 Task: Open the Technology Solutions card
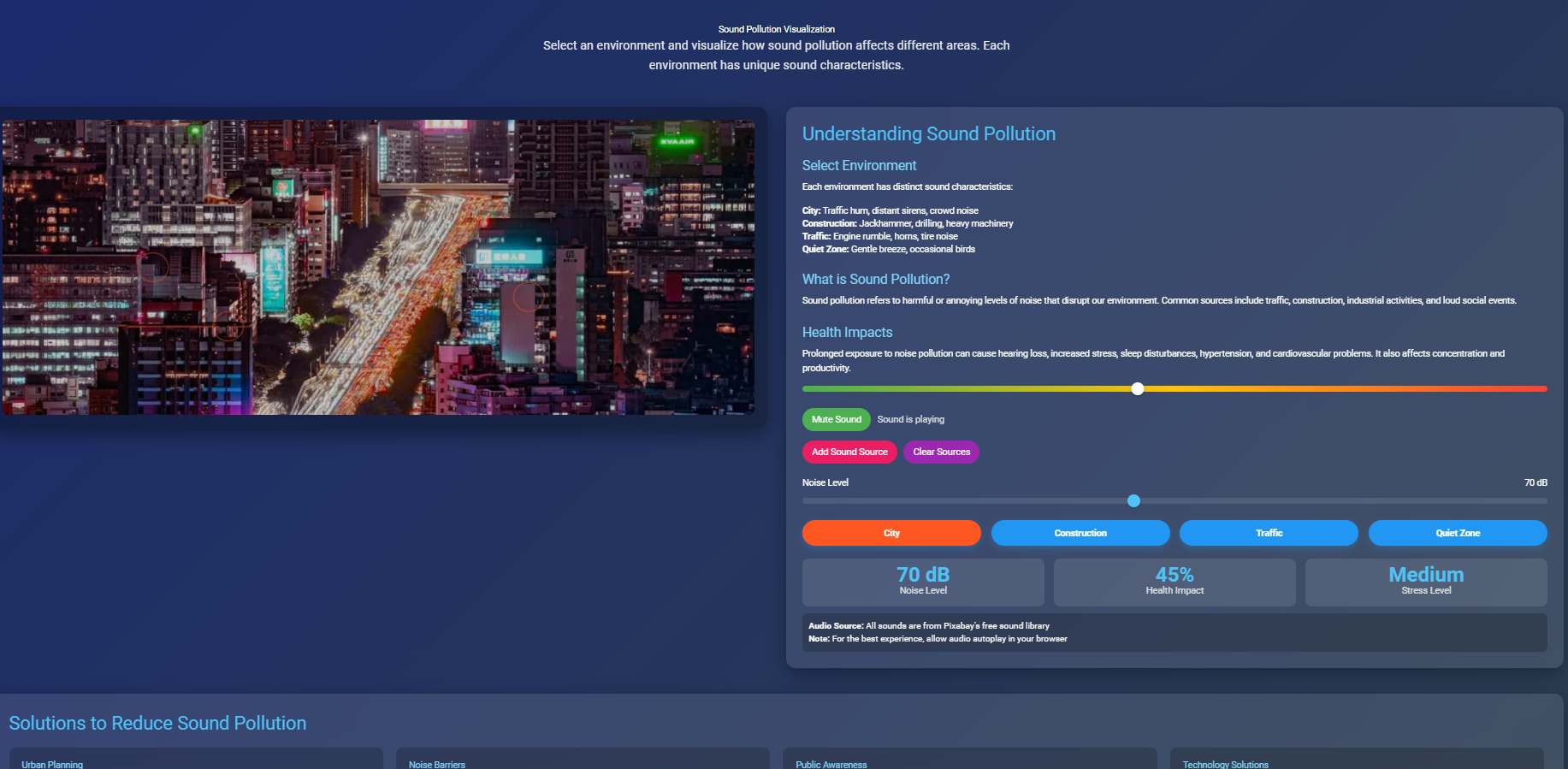coord(1362,760)
